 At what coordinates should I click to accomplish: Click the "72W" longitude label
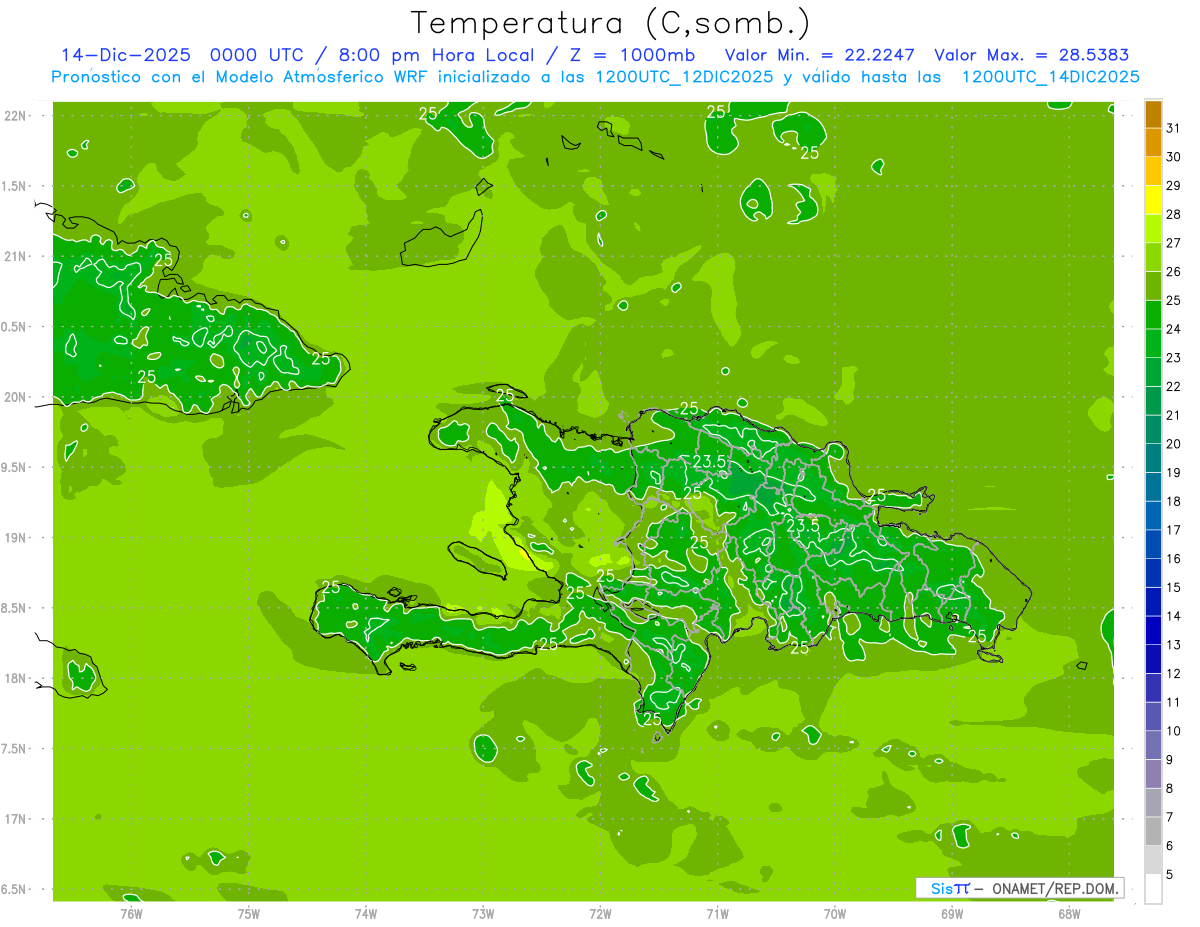(601, 913)
